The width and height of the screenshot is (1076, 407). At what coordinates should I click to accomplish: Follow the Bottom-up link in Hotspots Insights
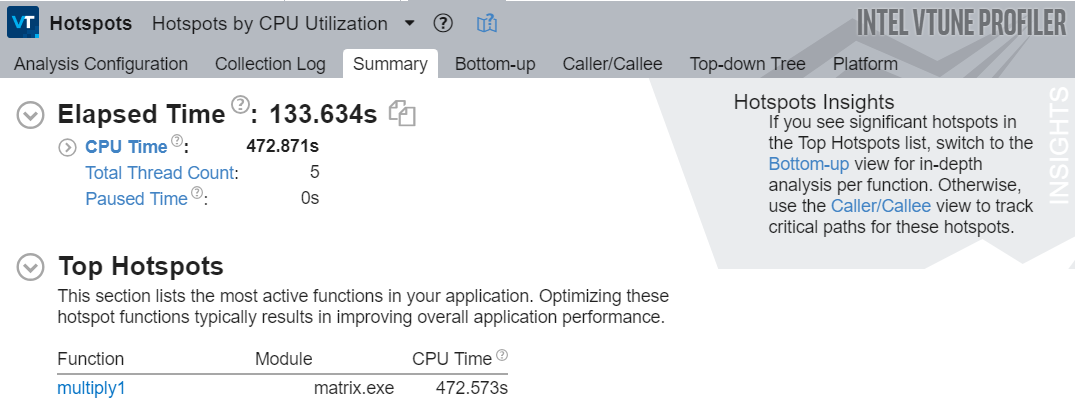(806, 164)
